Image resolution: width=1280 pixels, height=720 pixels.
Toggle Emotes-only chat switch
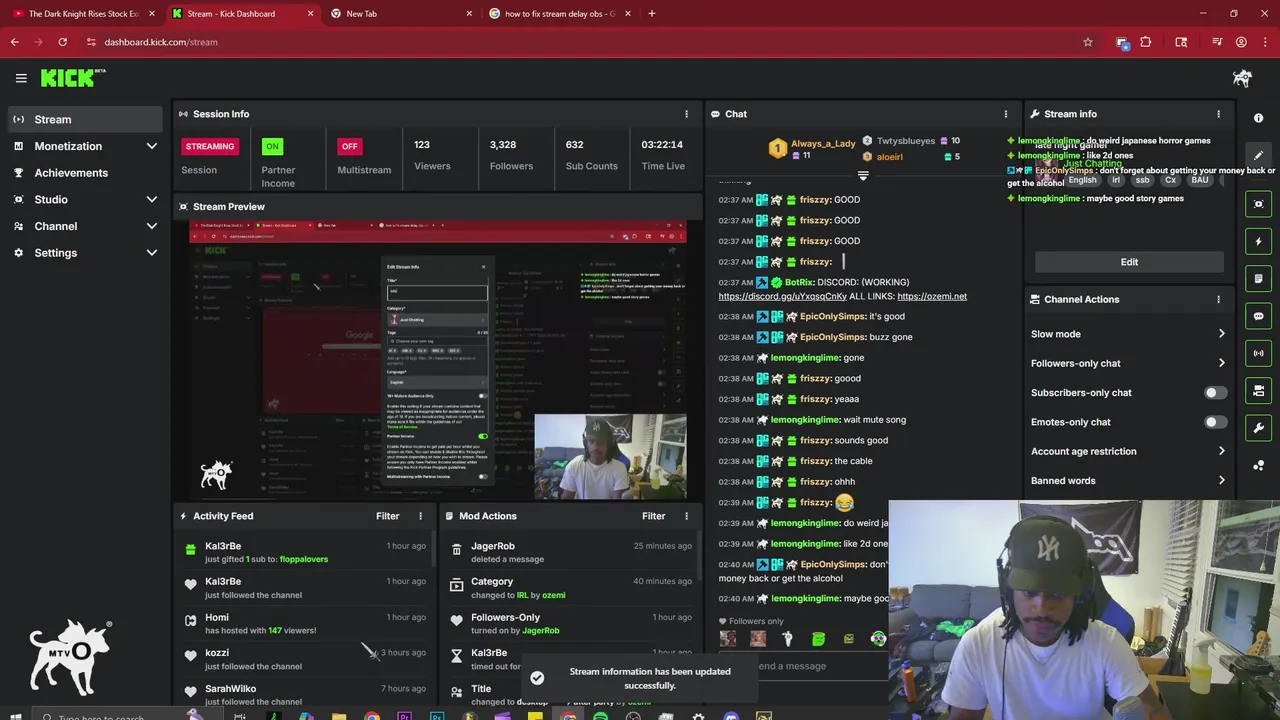pos(1214,422)
